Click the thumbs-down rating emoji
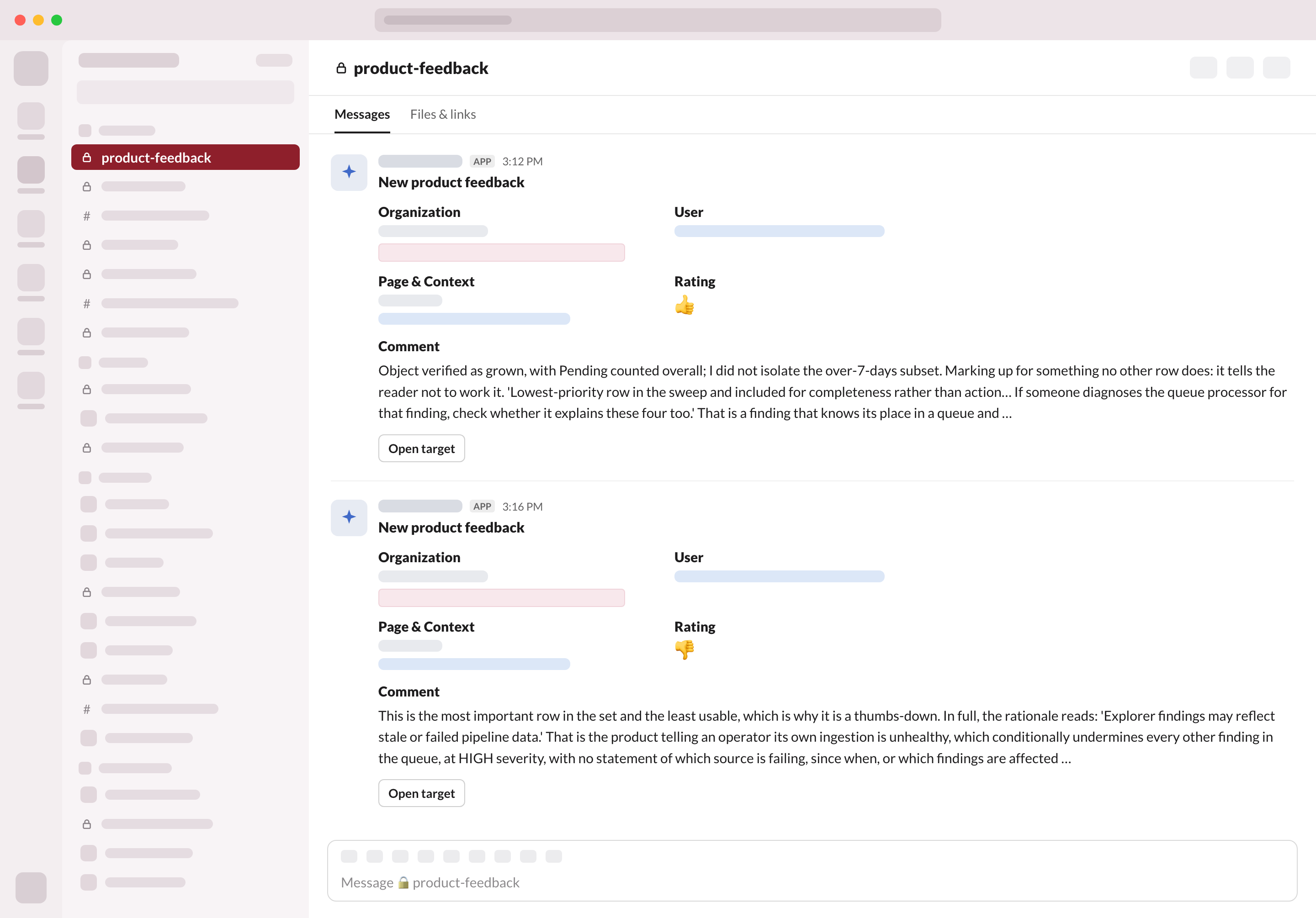The height and width of the screenshot is (918, 1316). [685, 649]
